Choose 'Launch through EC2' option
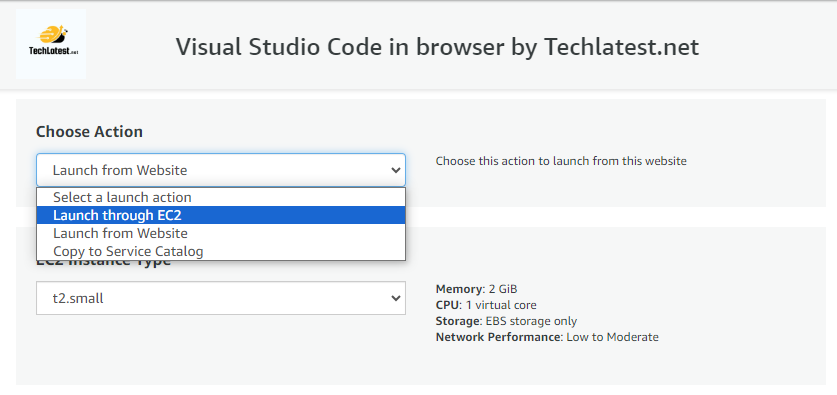 pyautogui.click(x=221, y=215)
